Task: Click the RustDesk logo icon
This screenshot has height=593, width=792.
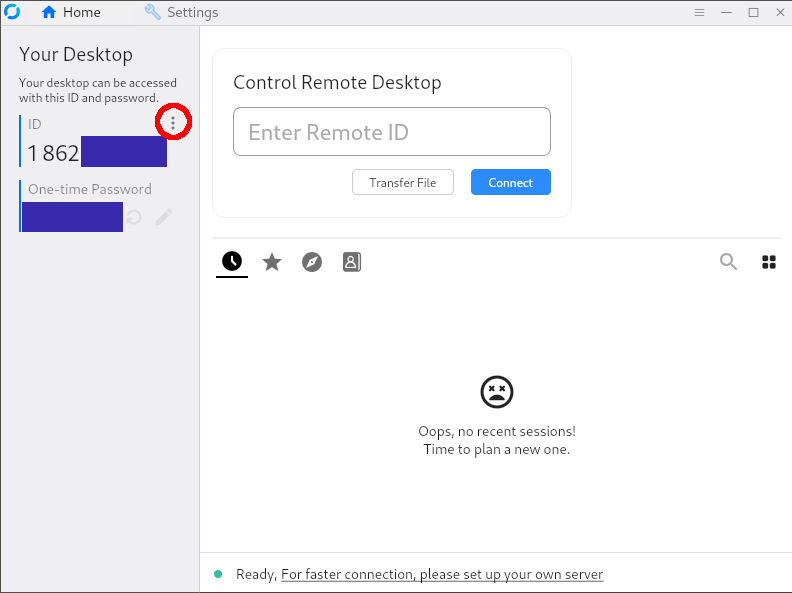Action: tap(12, 12)
